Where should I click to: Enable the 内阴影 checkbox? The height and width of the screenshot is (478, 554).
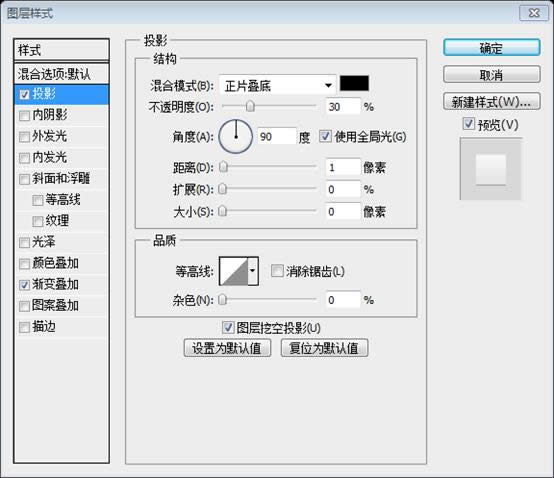[24, 116]
